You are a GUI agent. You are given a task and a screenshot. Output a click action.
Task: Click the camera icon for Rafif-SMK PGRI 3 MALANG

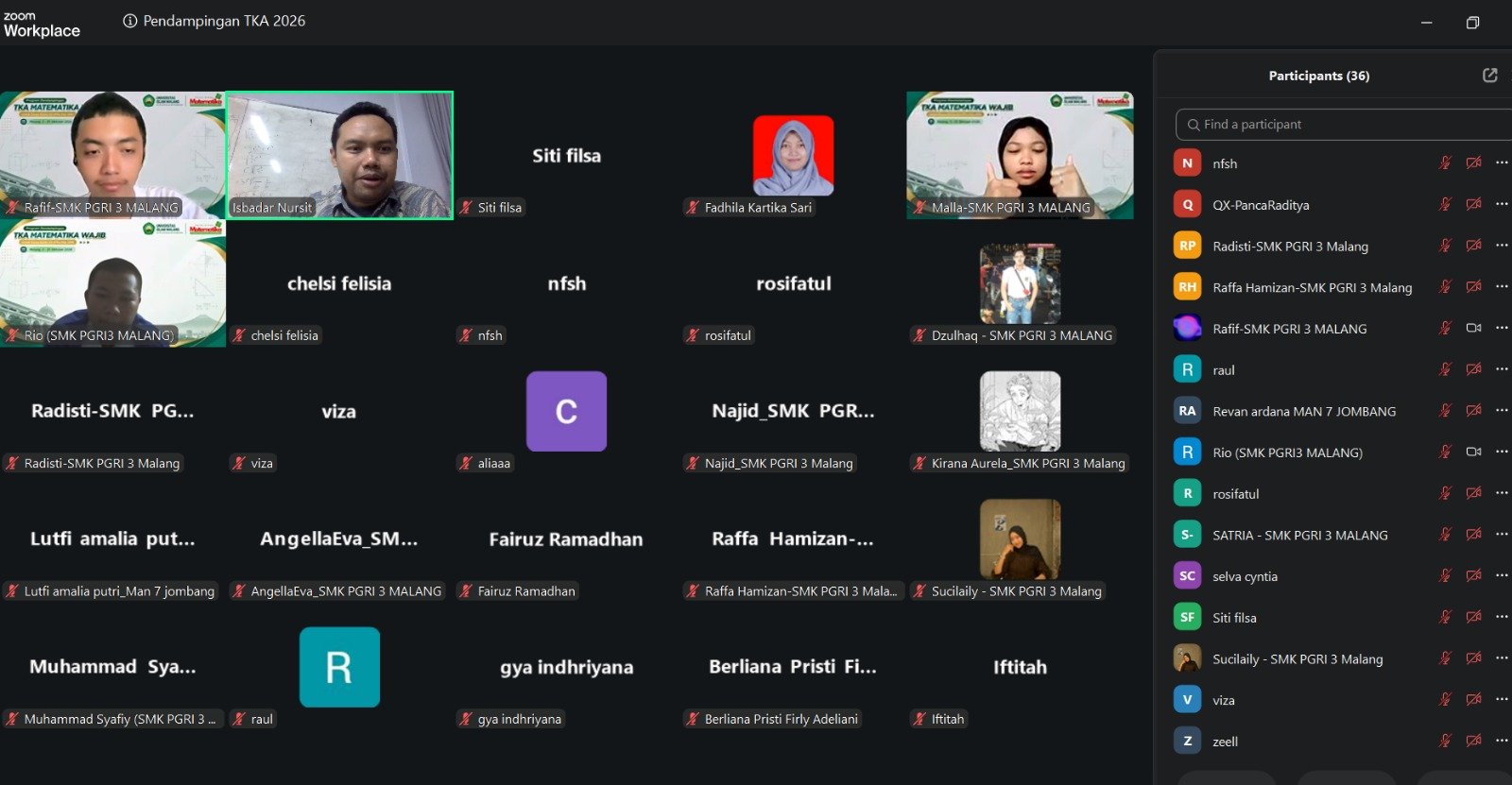(x=1473, y=328)
